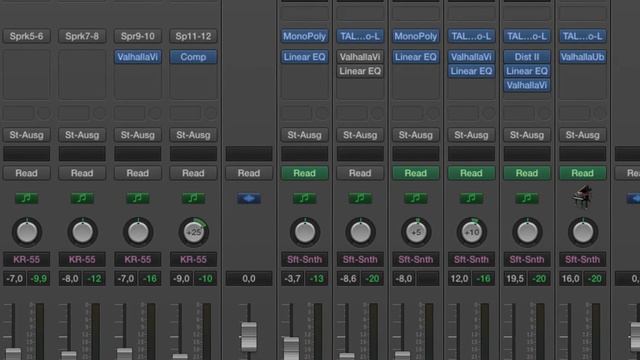The height and width of the screenshot is (360, 640).
Task: Open the green Read menu on the Dist II channel
Action: click(527, 173)
